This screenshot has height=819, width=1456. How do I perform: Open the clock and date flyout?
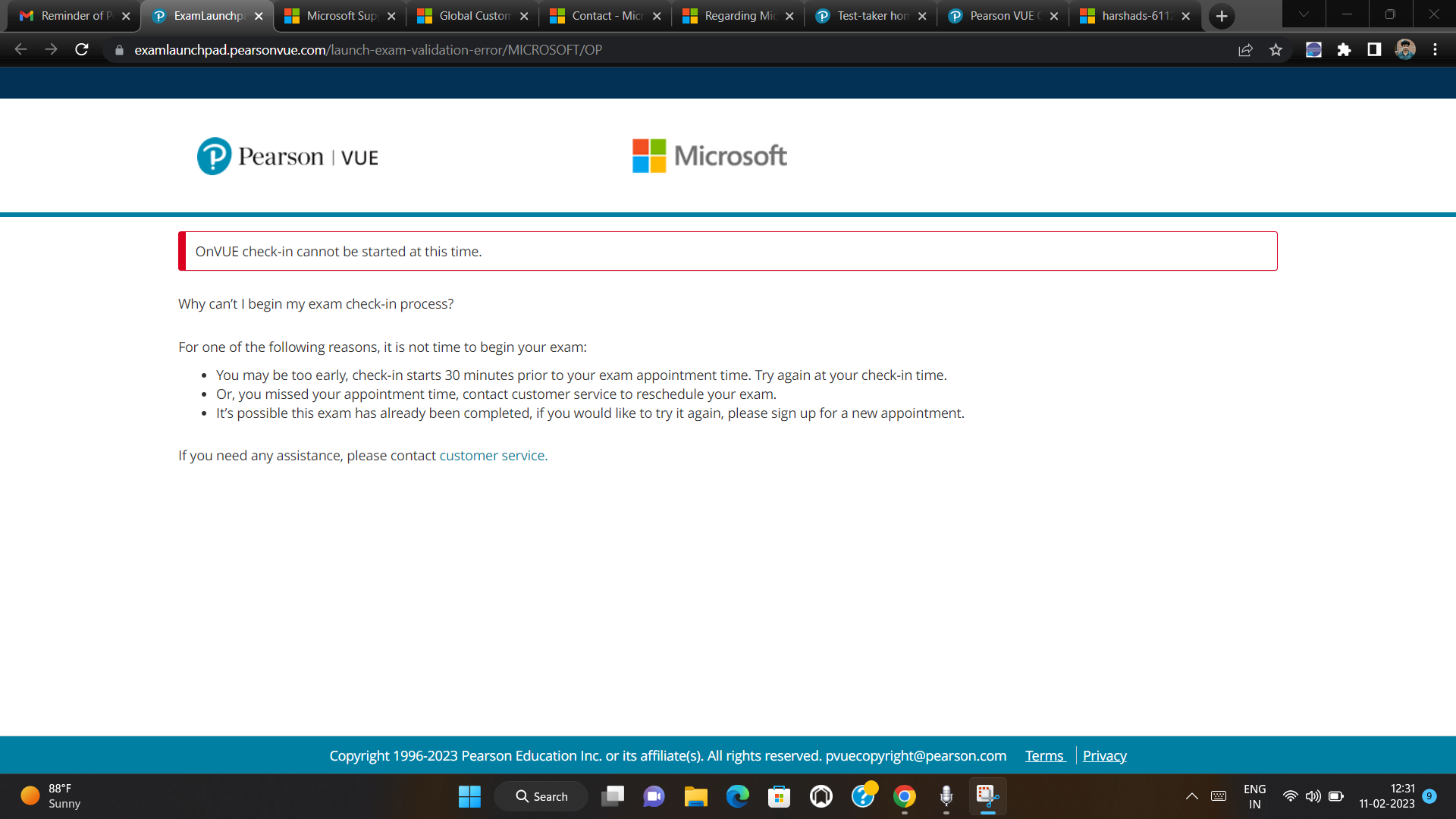coord(1387,796)
